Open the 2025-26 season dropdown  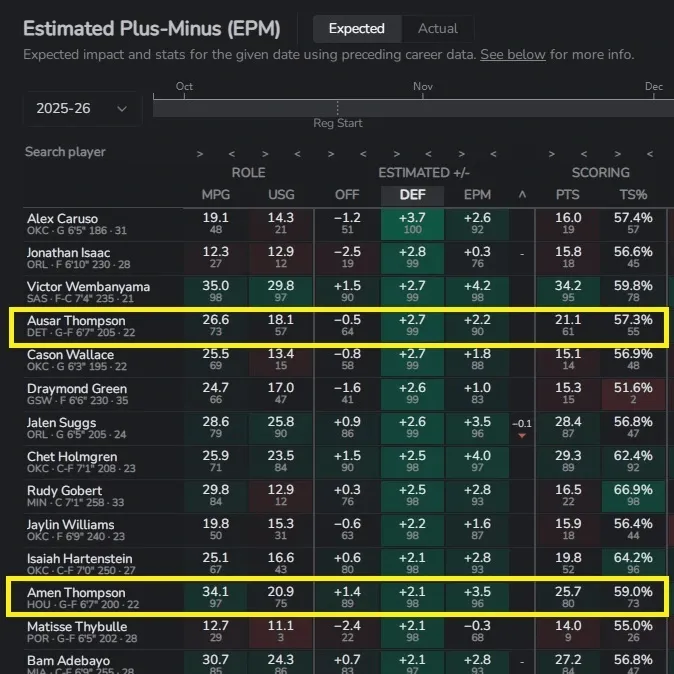tap(81, 108)
